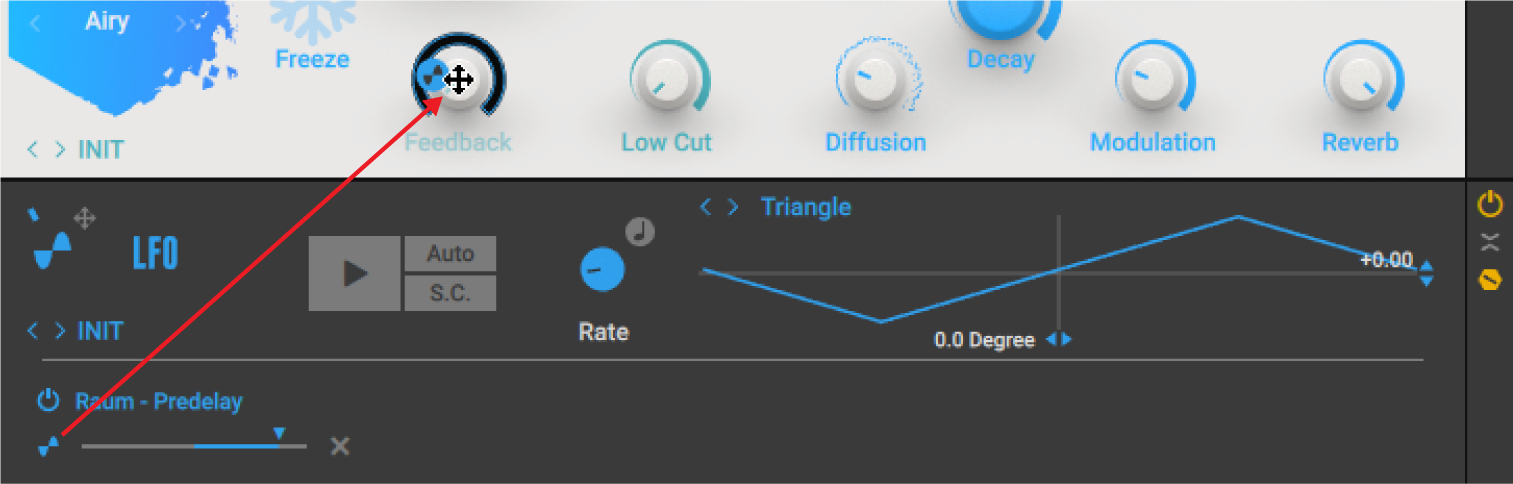Enable the S.C. sidechain mode
This screenshot has height=484, width=1513.
[x=450, y=294]
